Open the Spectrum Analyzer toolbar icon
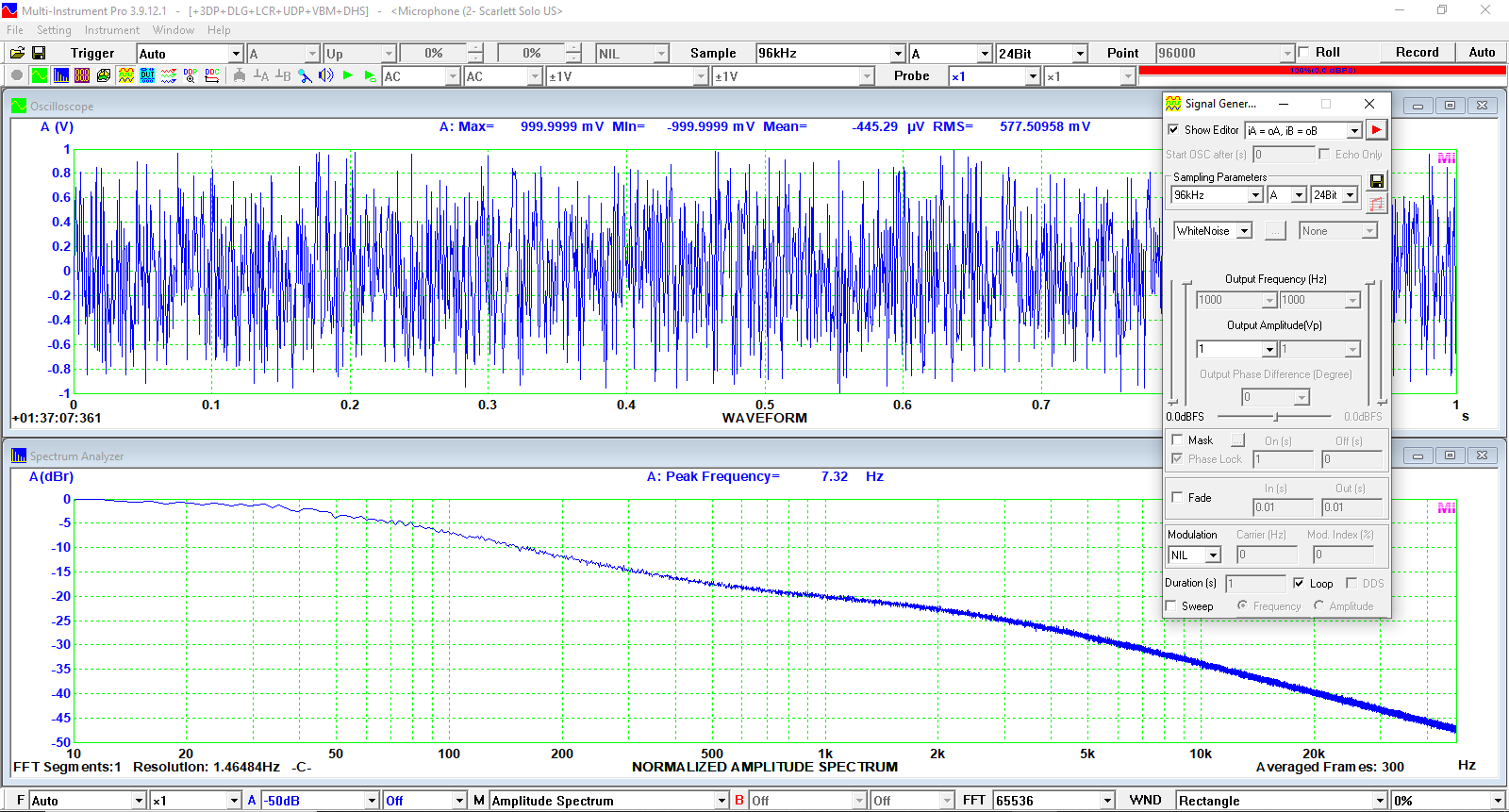Viewport: 1509px width, 812px height. tap(61, 76)
